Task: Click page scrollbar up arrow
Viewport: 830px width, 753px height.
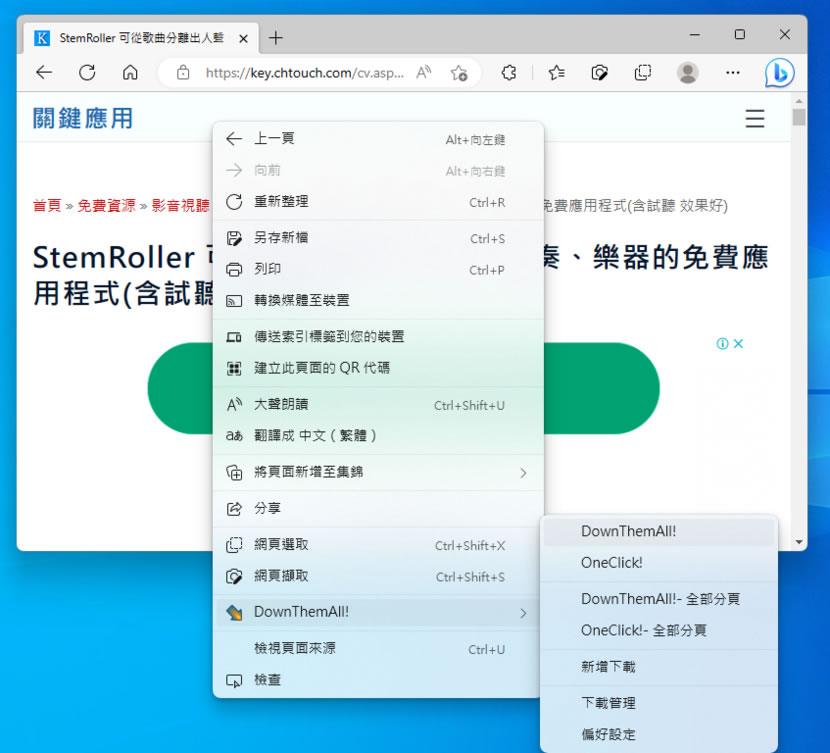Action: click(799, 101)
